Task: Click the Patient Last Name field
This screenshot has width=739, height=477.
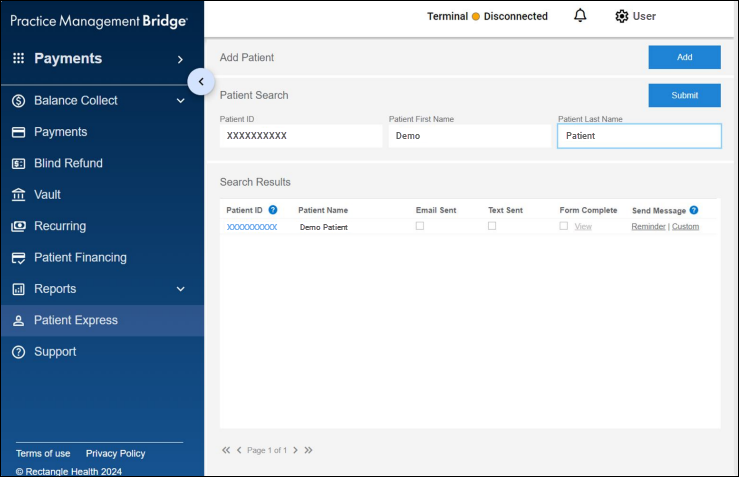Action: coord(639,136)
